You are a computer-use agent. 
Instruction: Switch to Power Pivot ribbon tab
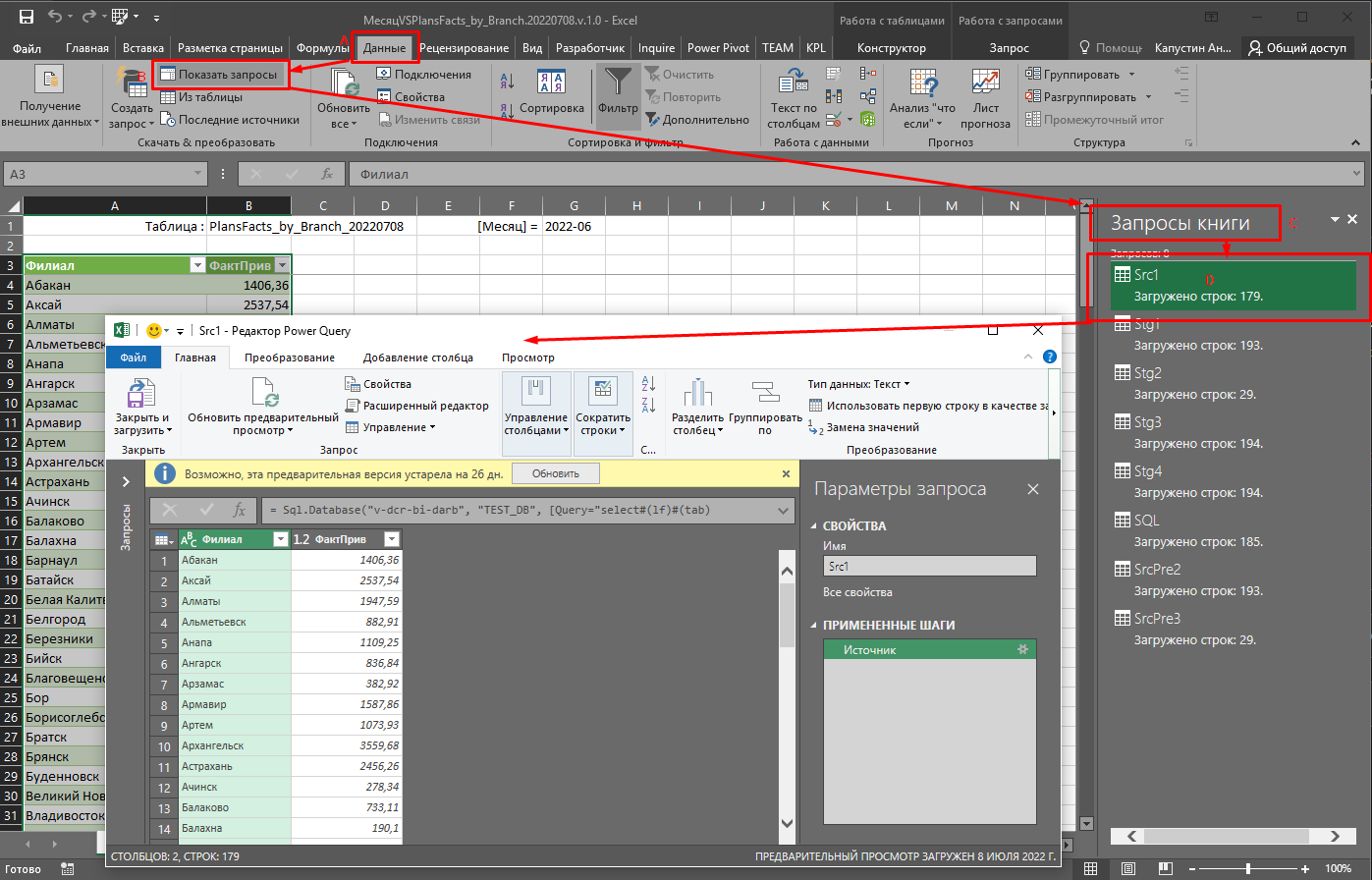[718, 48]
